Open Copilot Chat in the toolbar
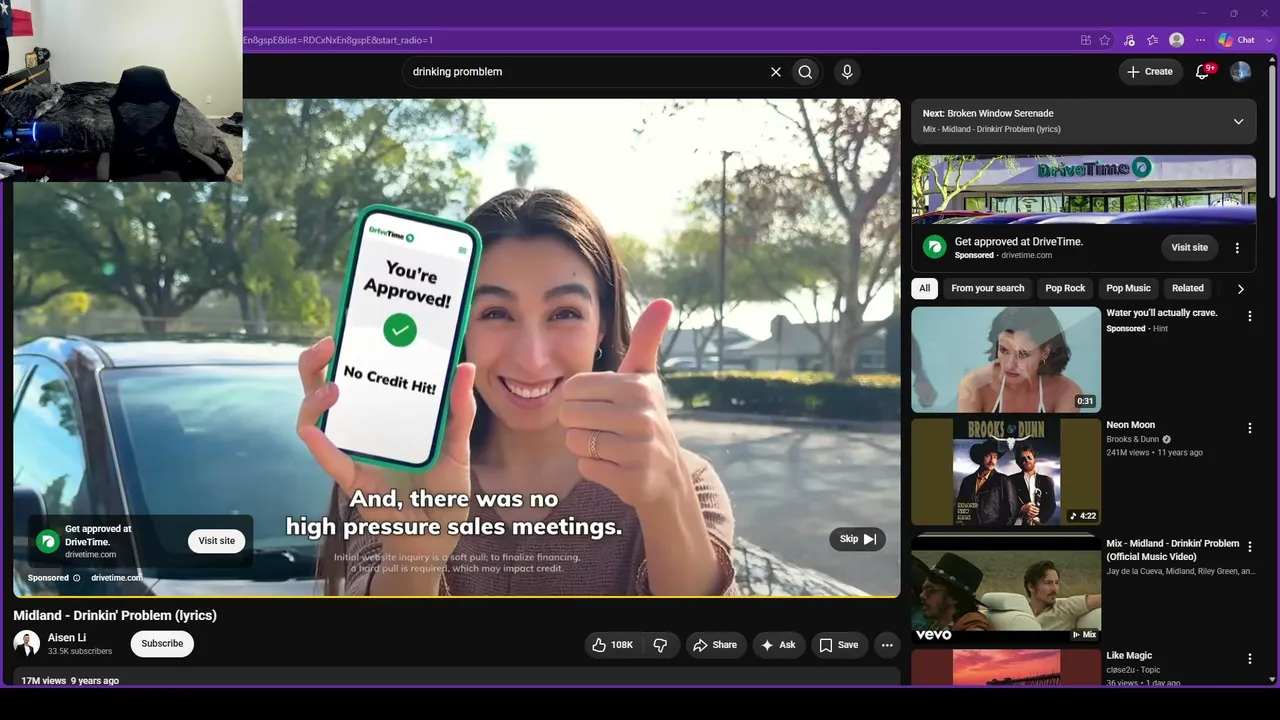This screenshot has width=1280, height=720. 1237,40
